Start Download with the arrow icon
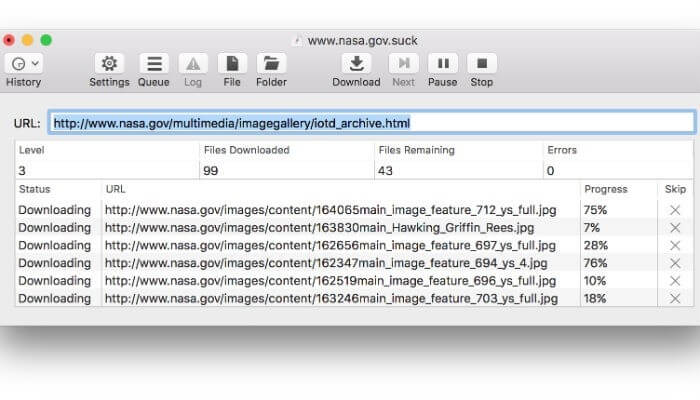Image resolution: width=700 pixels, height=400 pixels. 356,64
